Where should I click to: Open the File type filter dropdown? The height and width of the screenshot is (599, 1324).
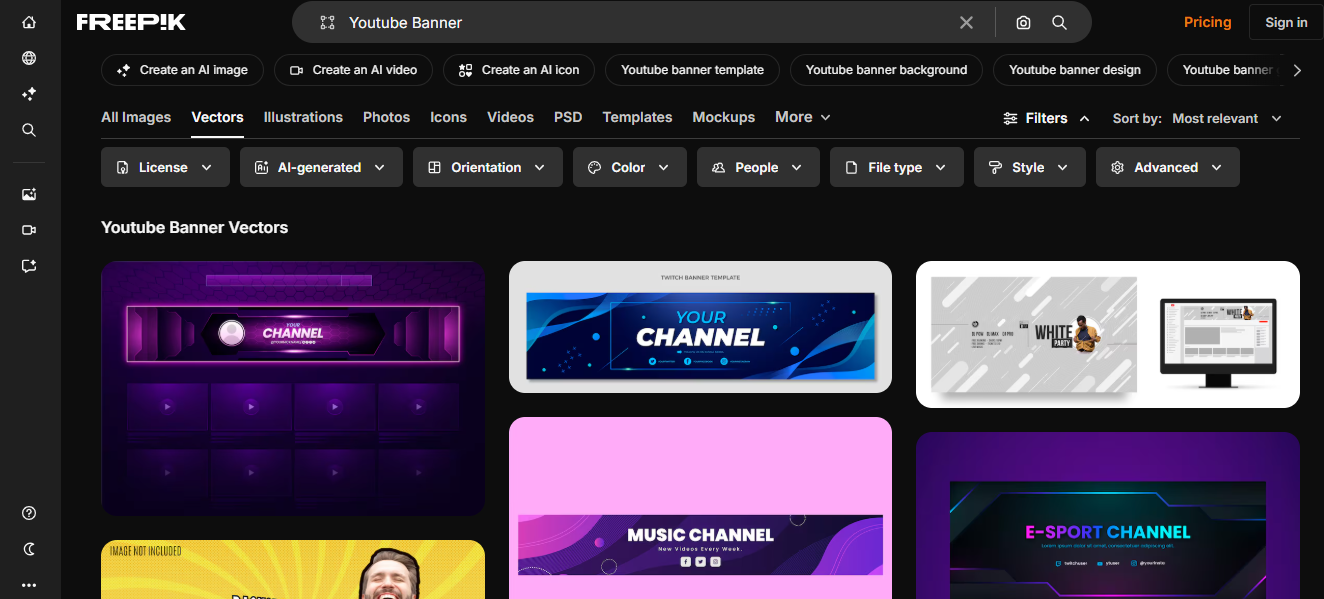coord(896,167)
